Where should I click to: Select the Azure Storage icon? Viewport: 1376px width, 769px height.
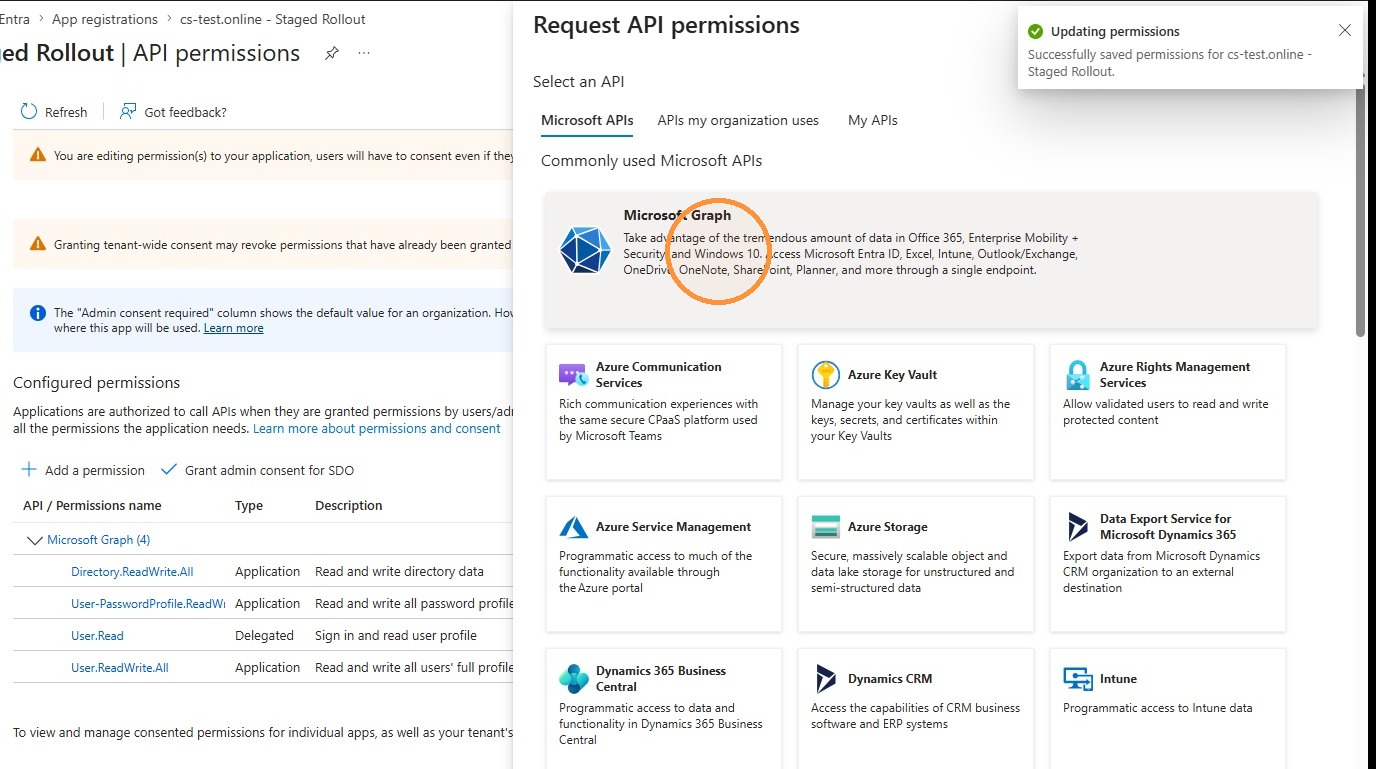825,527
